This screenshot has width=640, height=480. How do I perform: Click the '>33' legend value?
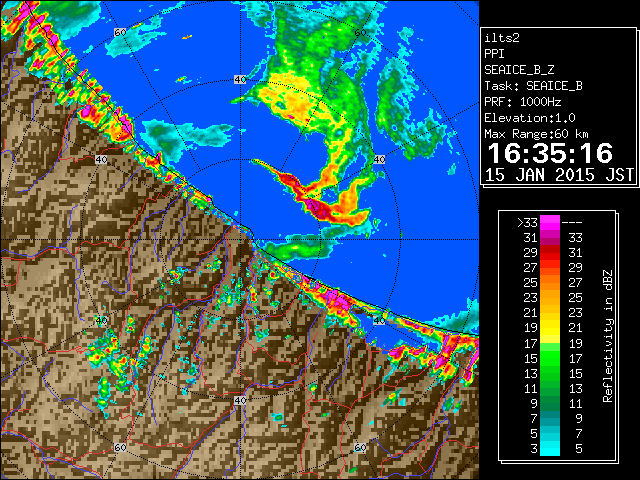tap(527, 222)
